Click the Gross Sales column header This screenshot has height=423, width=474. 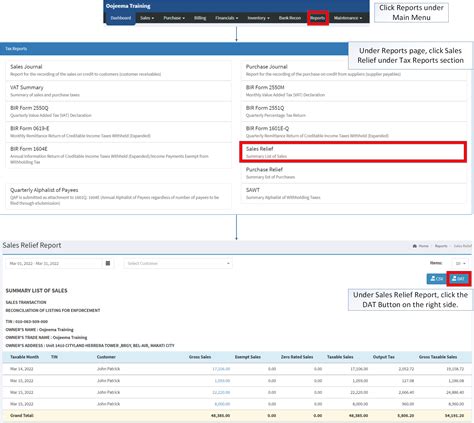pos(200,357)
